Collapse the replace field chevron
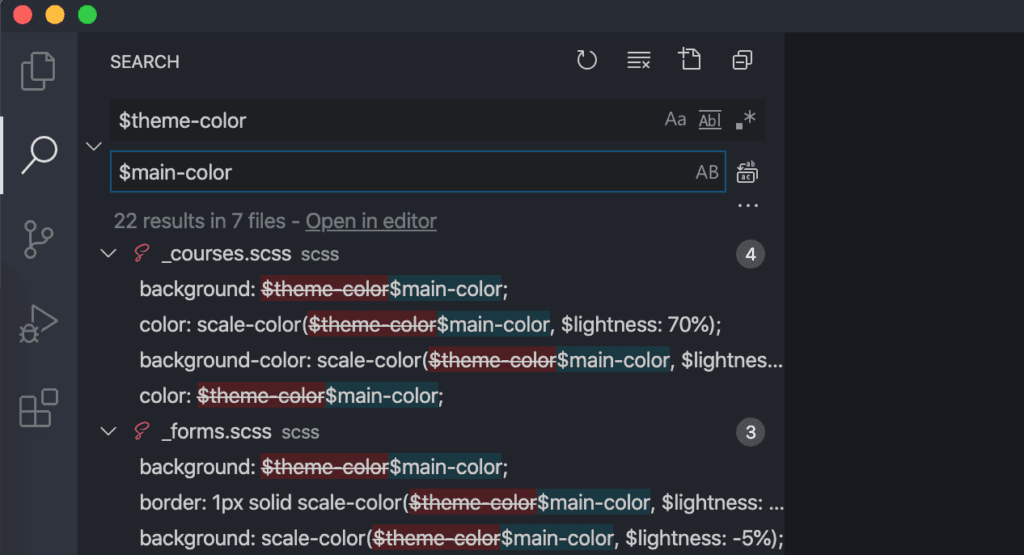The width and height of the screenshot is (1024, 555). (94, 146)
